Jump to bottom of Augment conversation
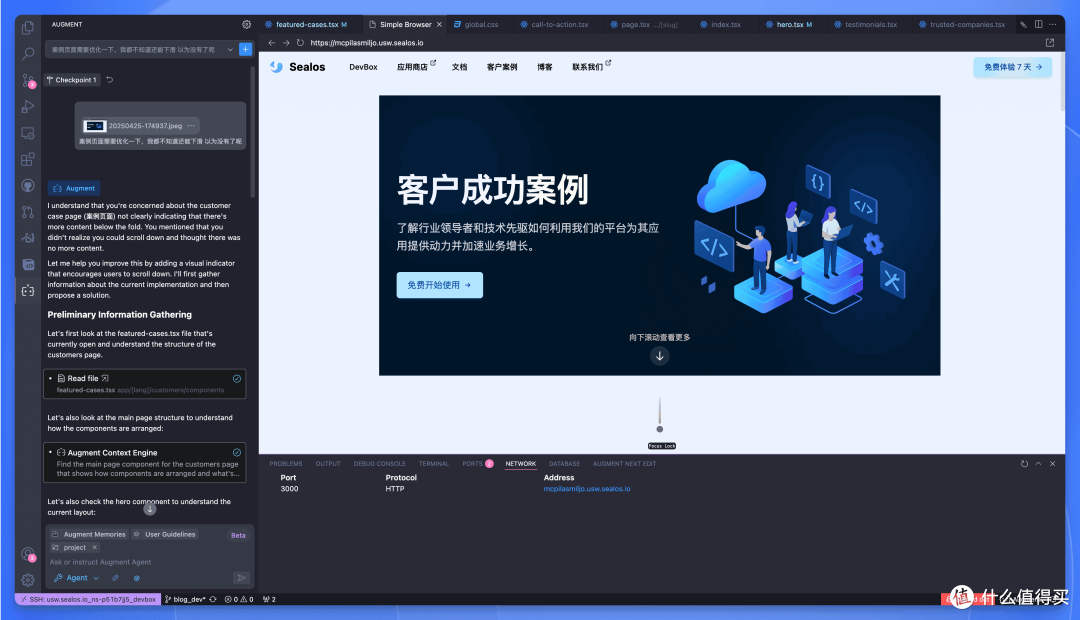This screenshot has width=1080, height=620. tap(149, 509)
